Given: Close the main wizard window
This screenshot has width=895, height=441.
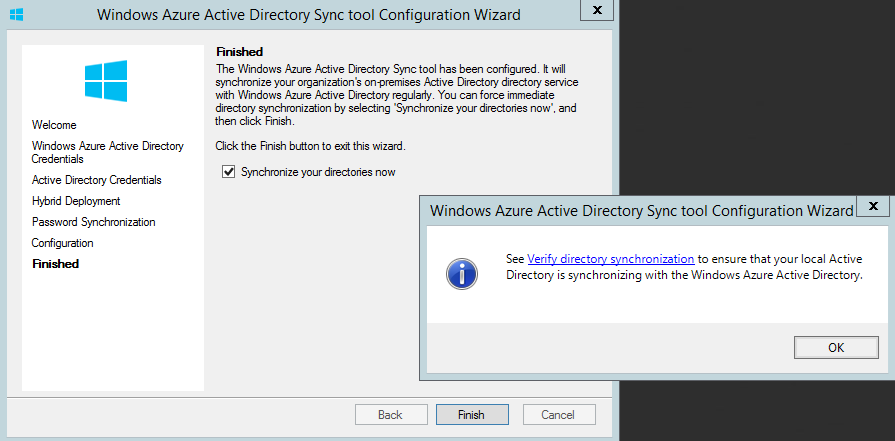Looking at the screenshot, I should (x=597, y=10).
